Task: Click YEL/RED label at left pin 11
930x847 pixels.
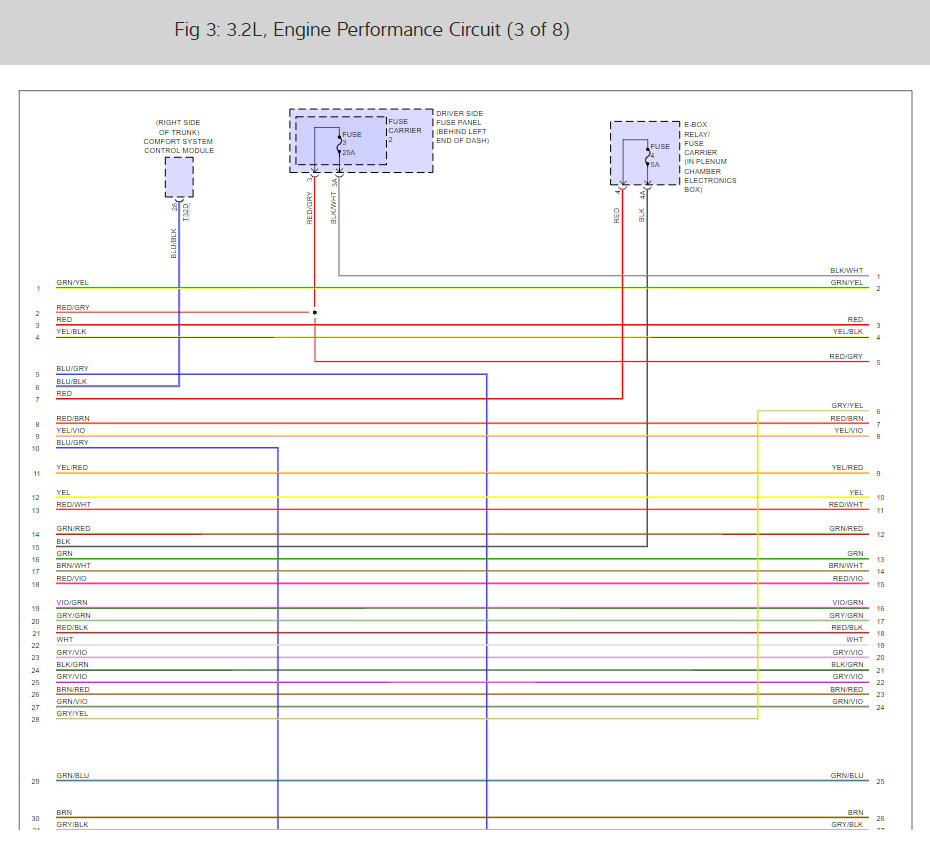Action: (x=72, y=467)
